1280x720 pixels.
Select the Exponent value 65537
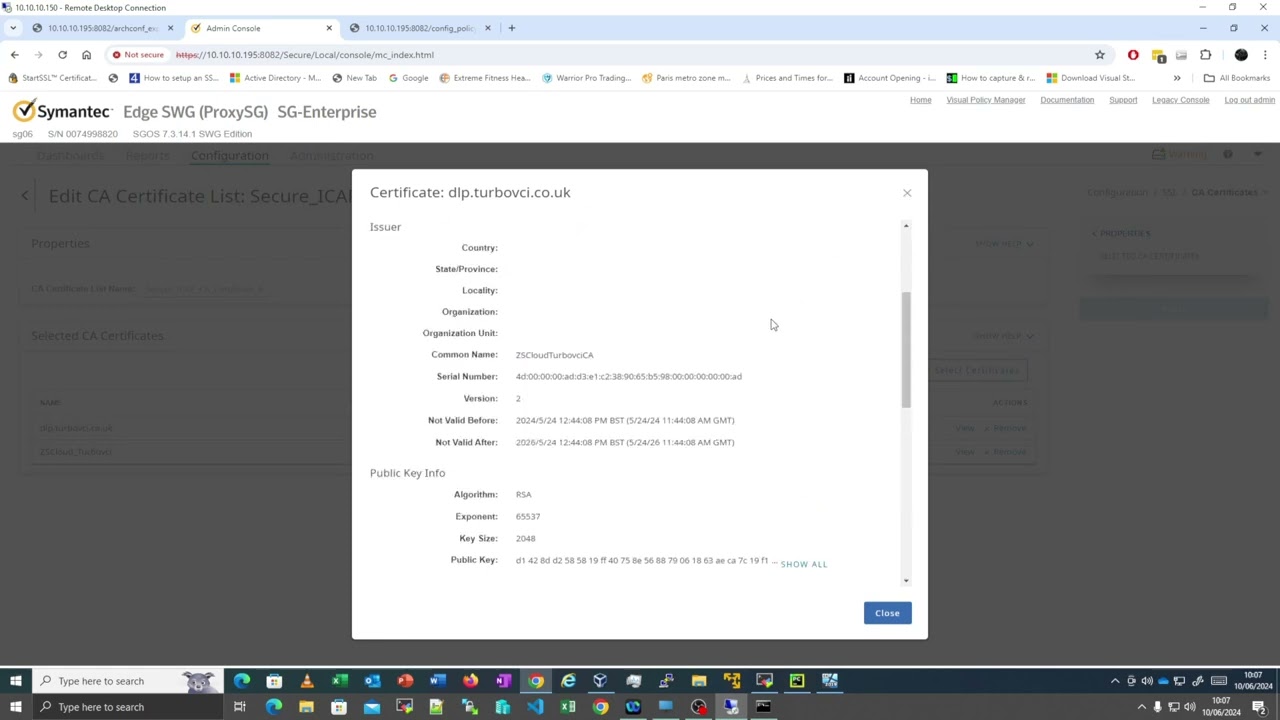pyautogui.click(x=527, y=516)
